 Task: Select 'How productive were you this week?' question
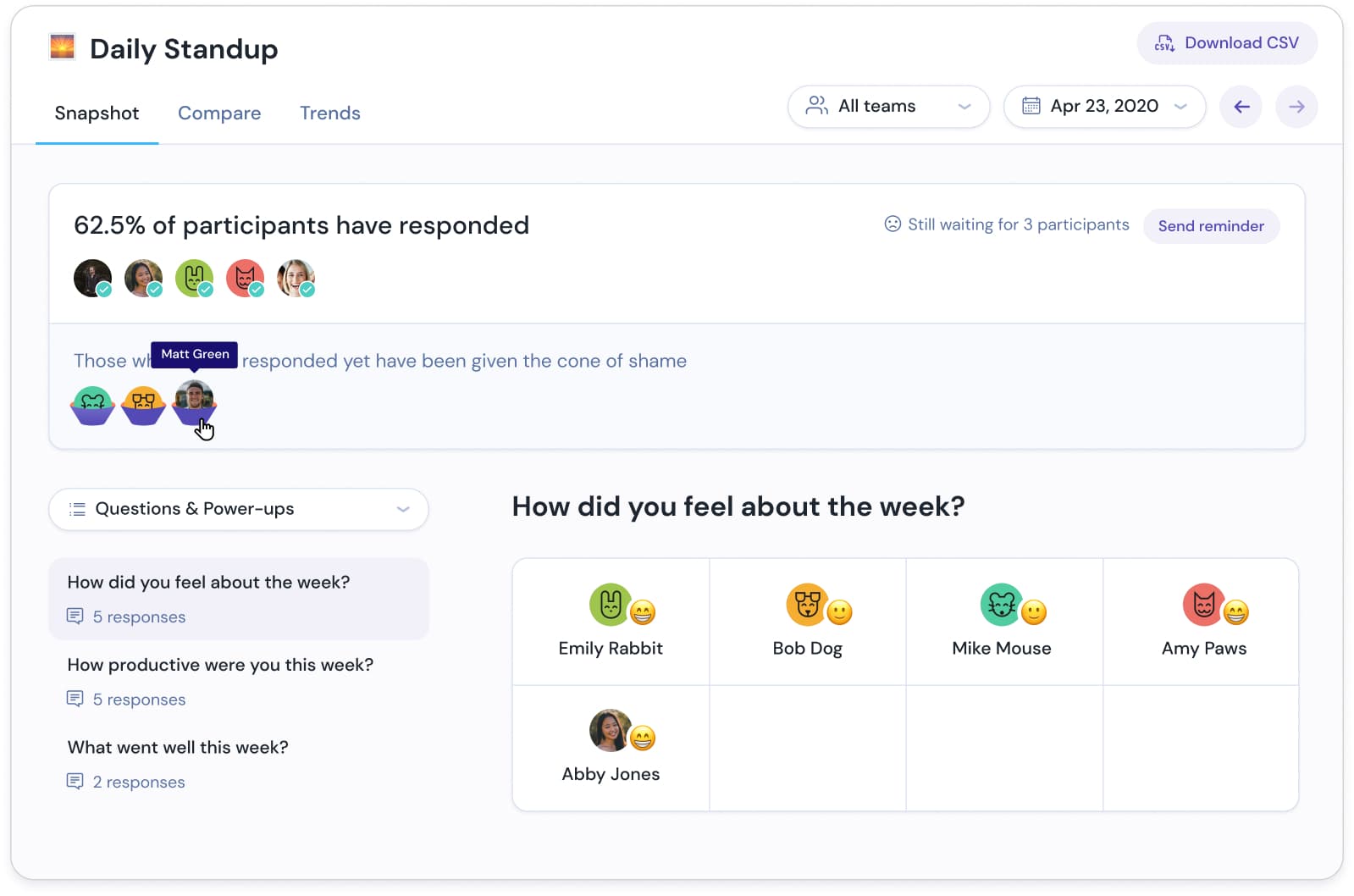tap(220, 666)
